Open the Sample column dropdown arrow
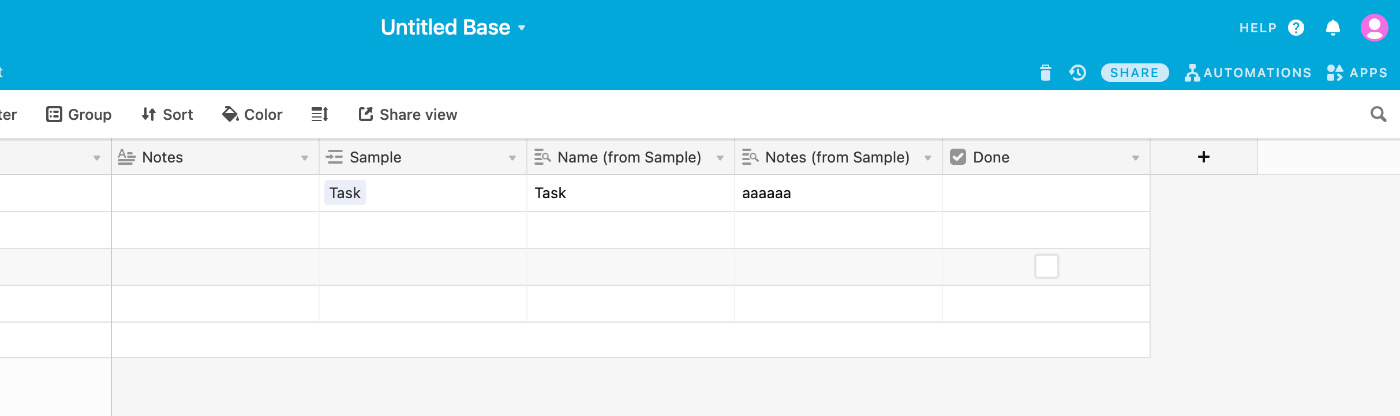Viewport: 1400px width, 416px height. coord(513,158)
